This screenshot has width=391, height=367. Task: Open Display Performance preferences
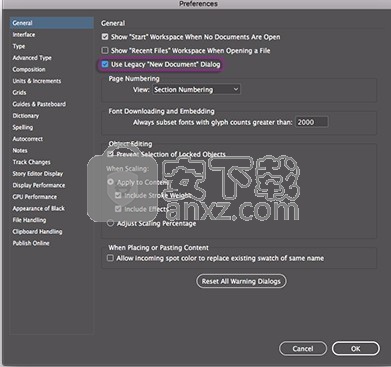(x=39, y=185)
